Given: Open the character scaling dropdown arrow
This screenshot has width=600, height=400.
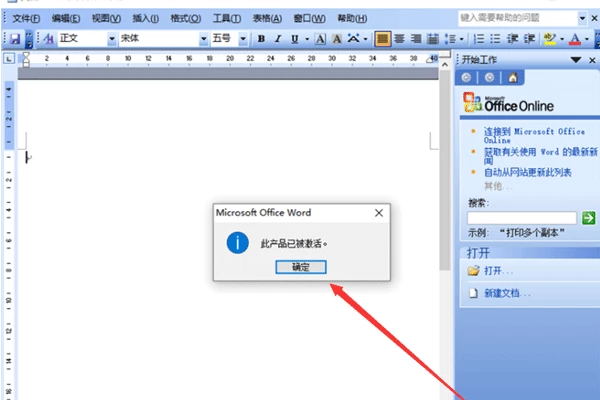Looking at the screenshot, I should coord(365,39).
